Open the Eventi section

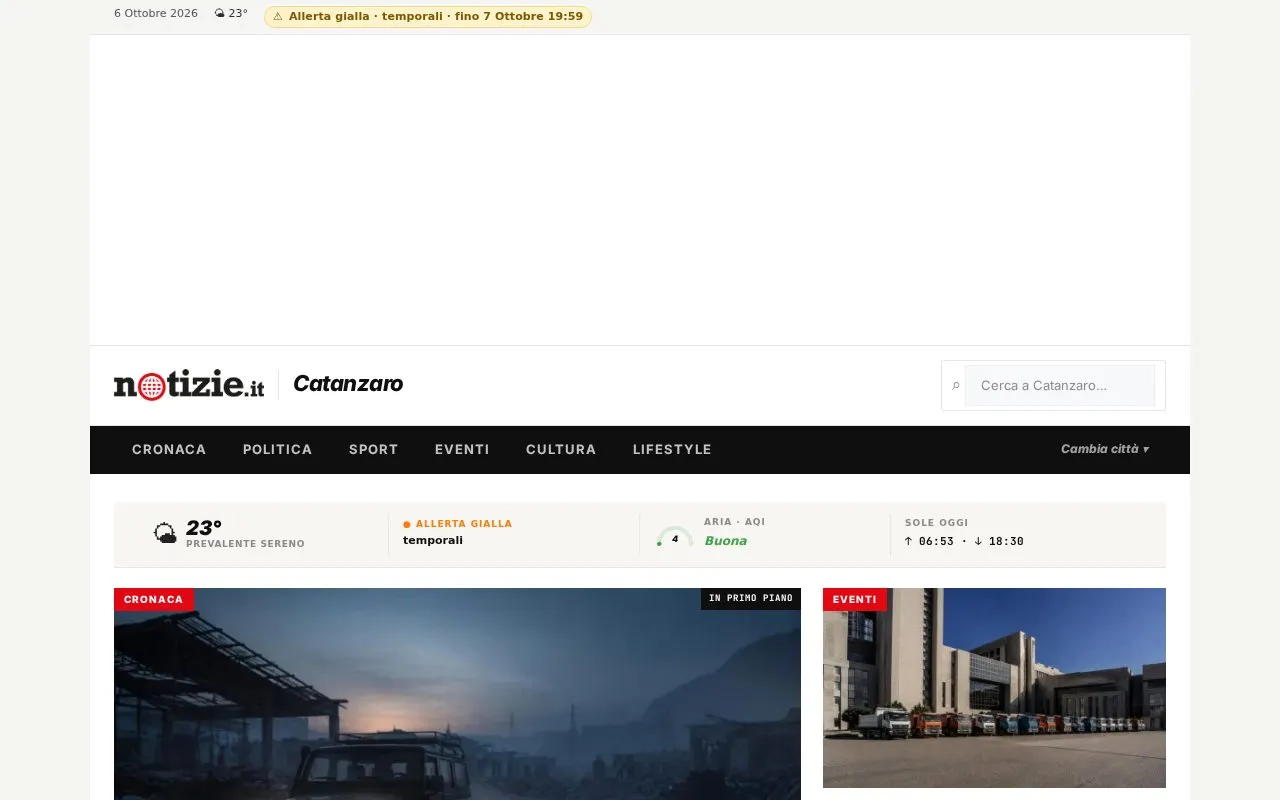(x=462, y=450)
